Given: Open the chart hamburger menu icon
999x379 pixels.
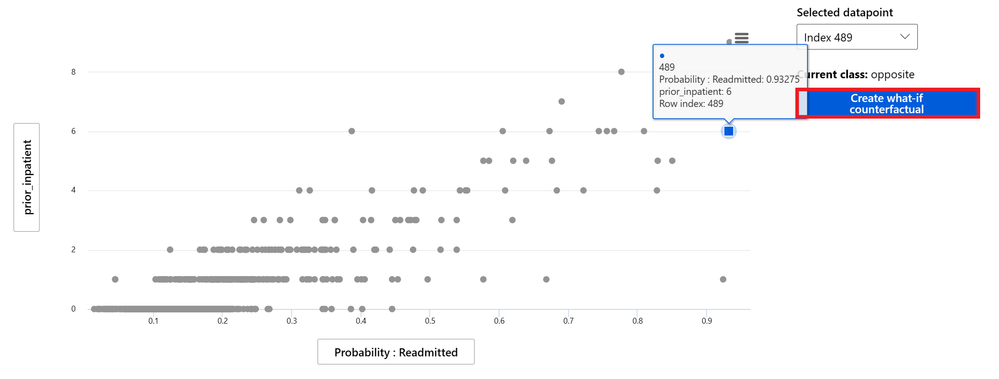Looking at the screenshot, I should tap(741, 38).
